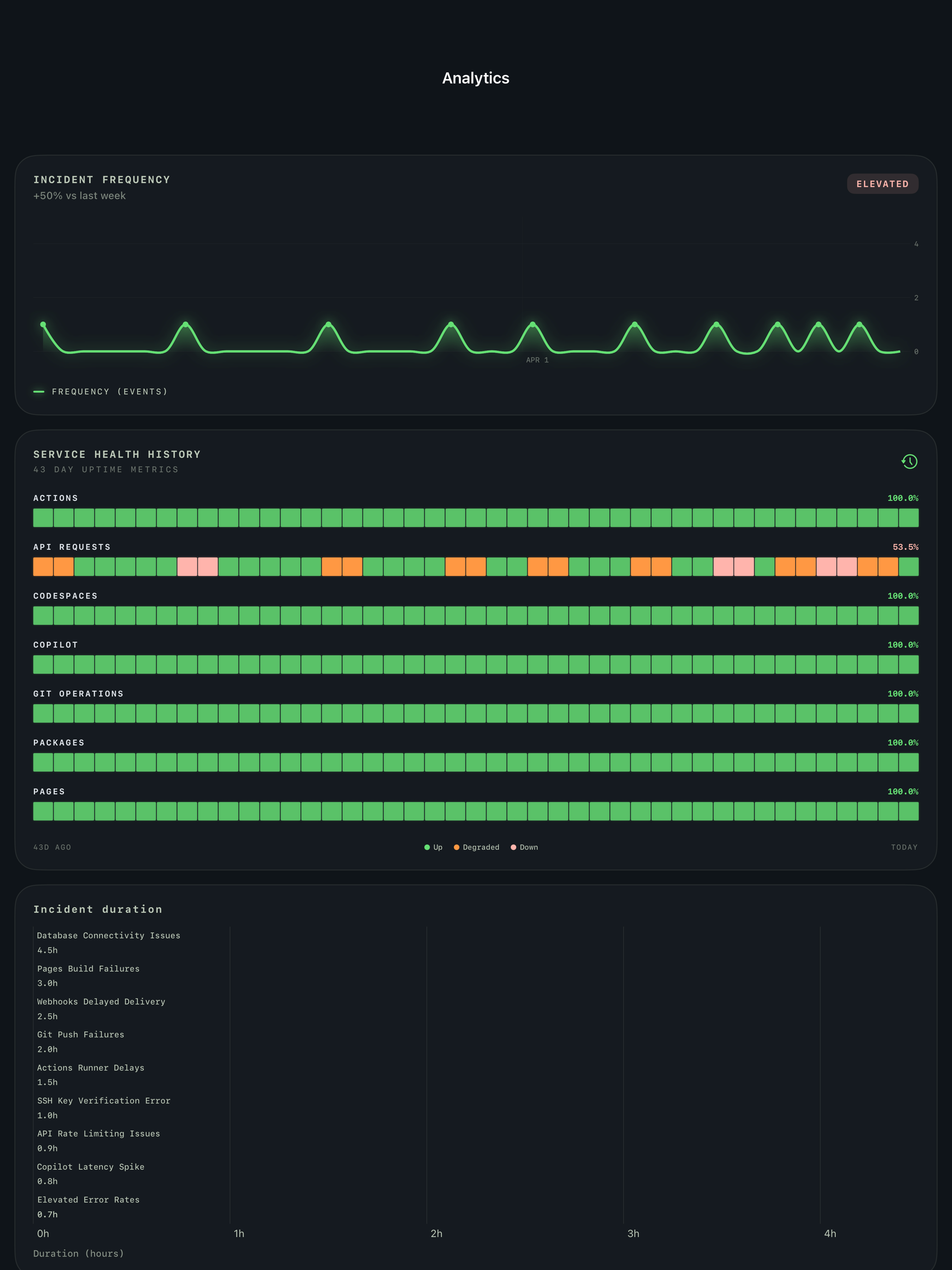Click the GIT OPERATIONS service label
952x1270 pixels.
click(78, 694)
